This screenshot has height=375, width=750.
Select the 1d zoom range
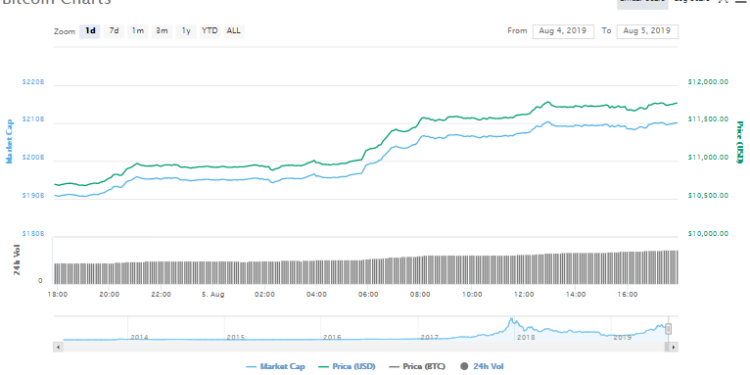[x=90, y=31]
